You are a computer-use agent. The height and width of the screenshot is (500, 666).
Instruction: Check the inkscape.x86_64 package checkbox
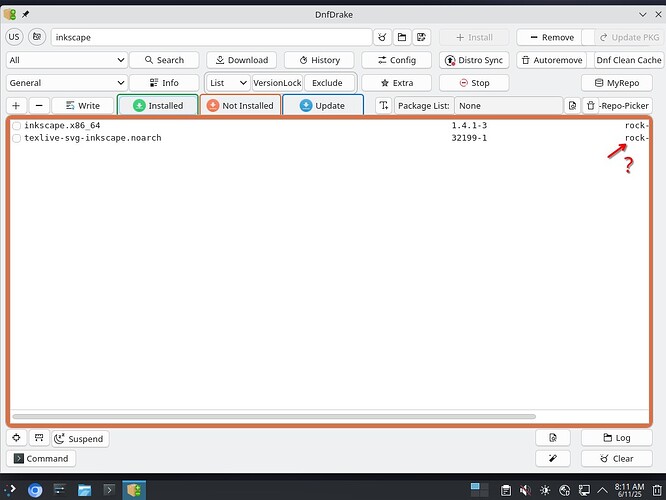click(17, 126)
